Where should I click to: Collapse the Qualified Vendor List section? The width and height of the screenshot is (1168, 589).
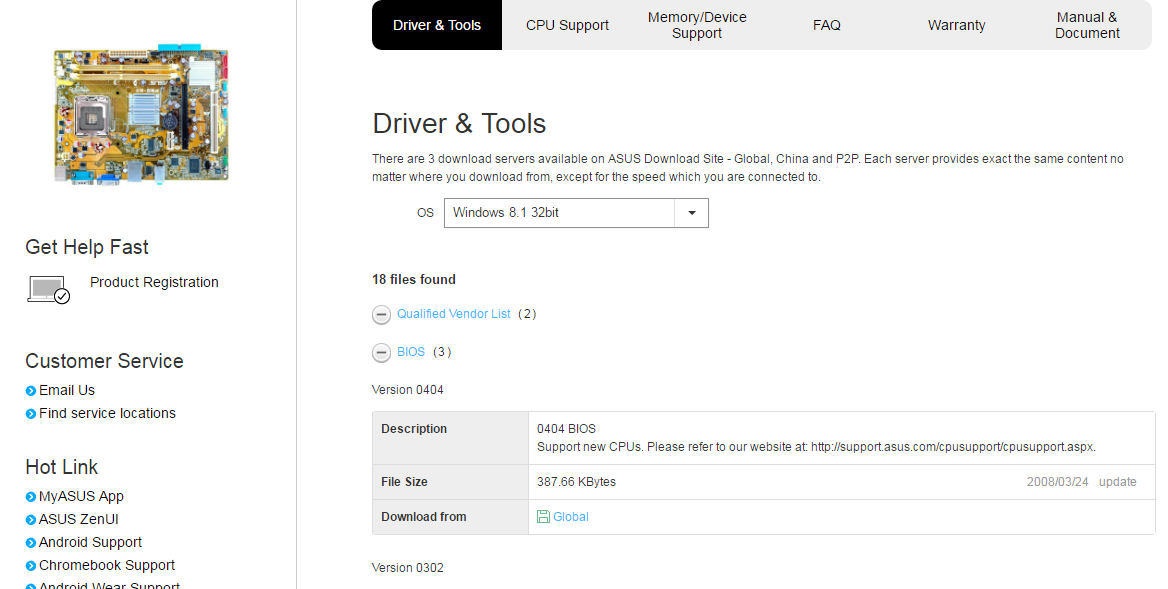381,315
